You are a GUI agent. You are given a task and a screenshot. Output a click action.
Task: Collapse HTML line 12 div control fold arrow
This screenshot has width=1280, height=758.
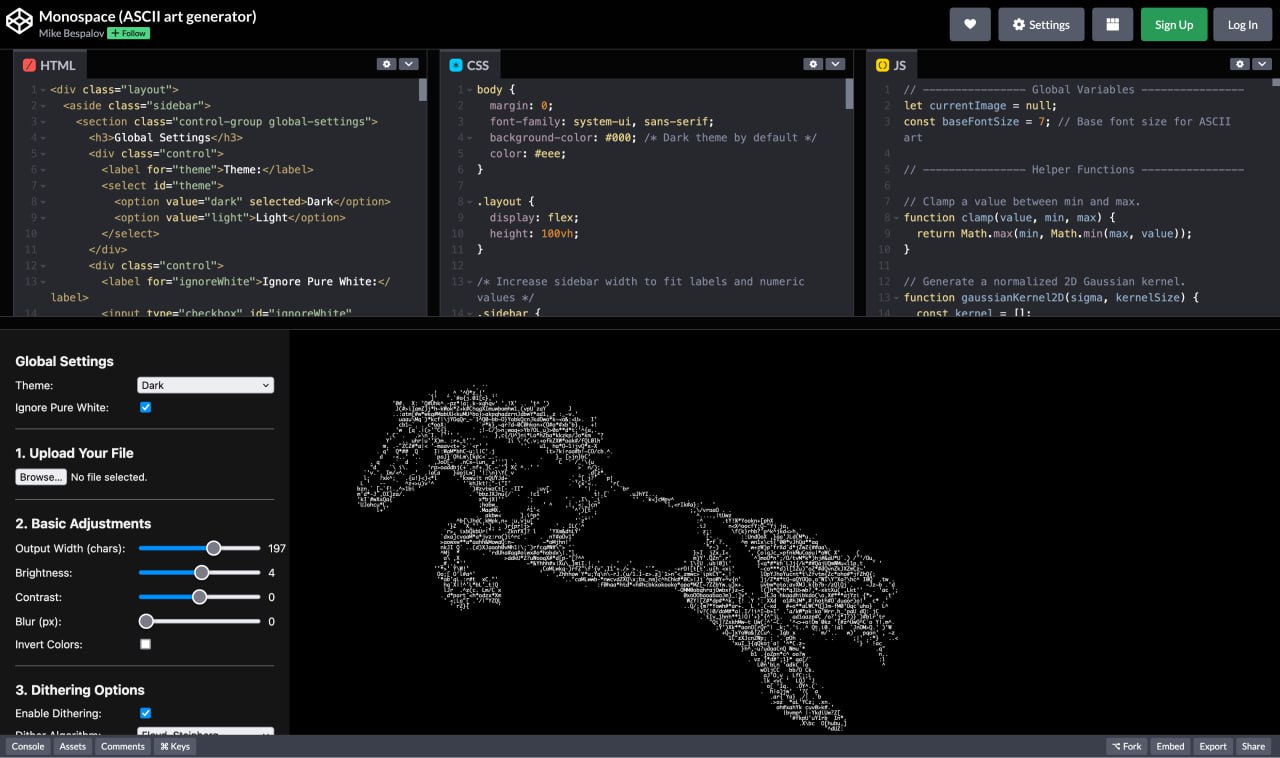44,266
